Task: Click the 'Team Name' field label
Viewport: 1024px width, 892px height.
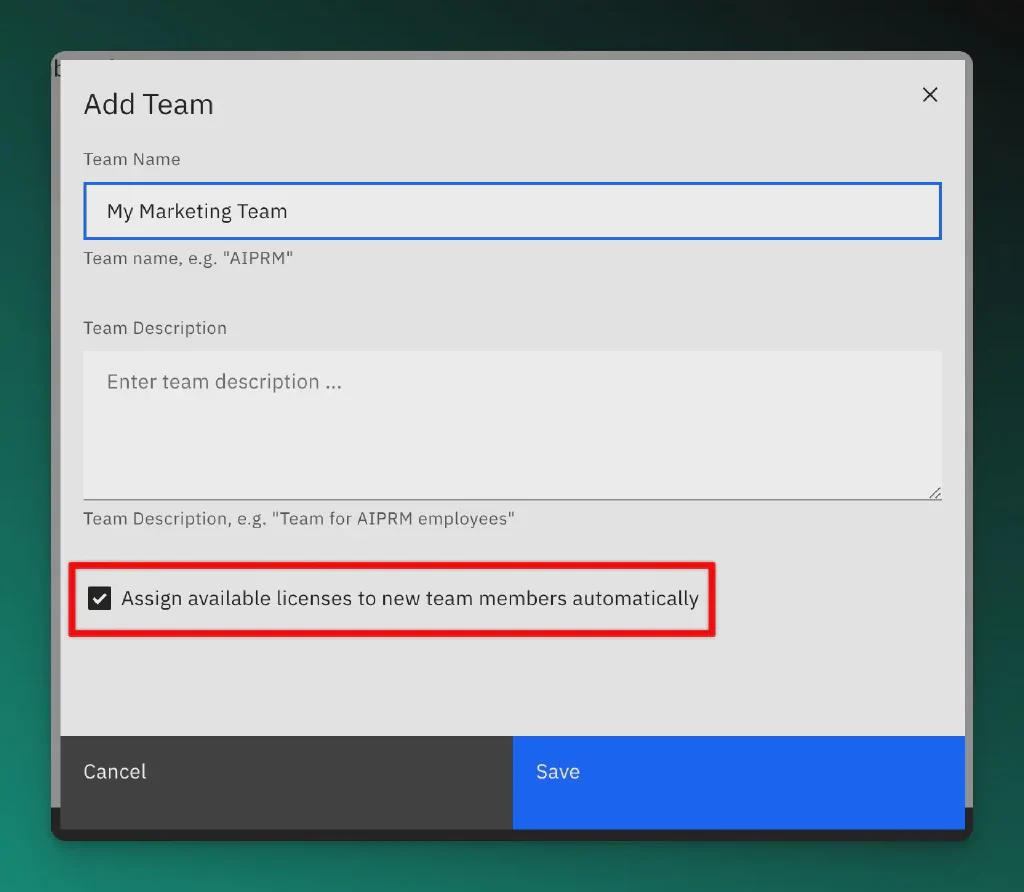Action: point(132,159)
